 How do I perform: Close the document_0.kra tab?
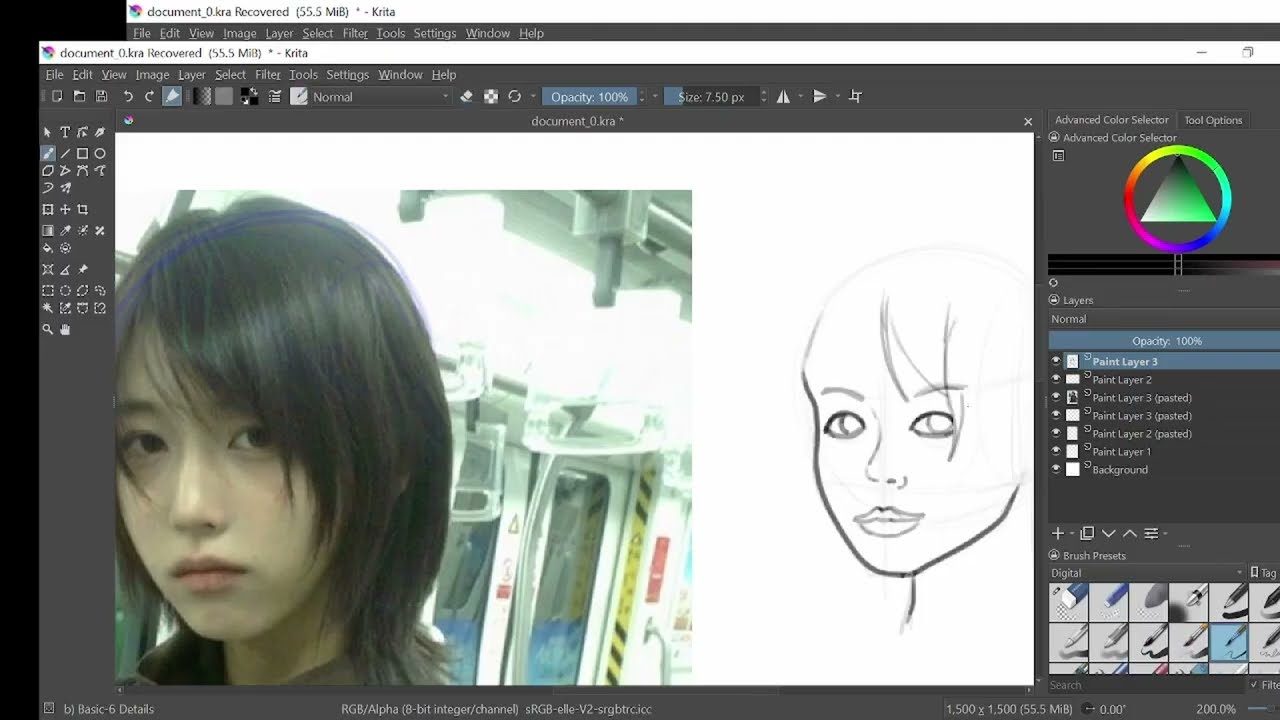(1027, 121)
